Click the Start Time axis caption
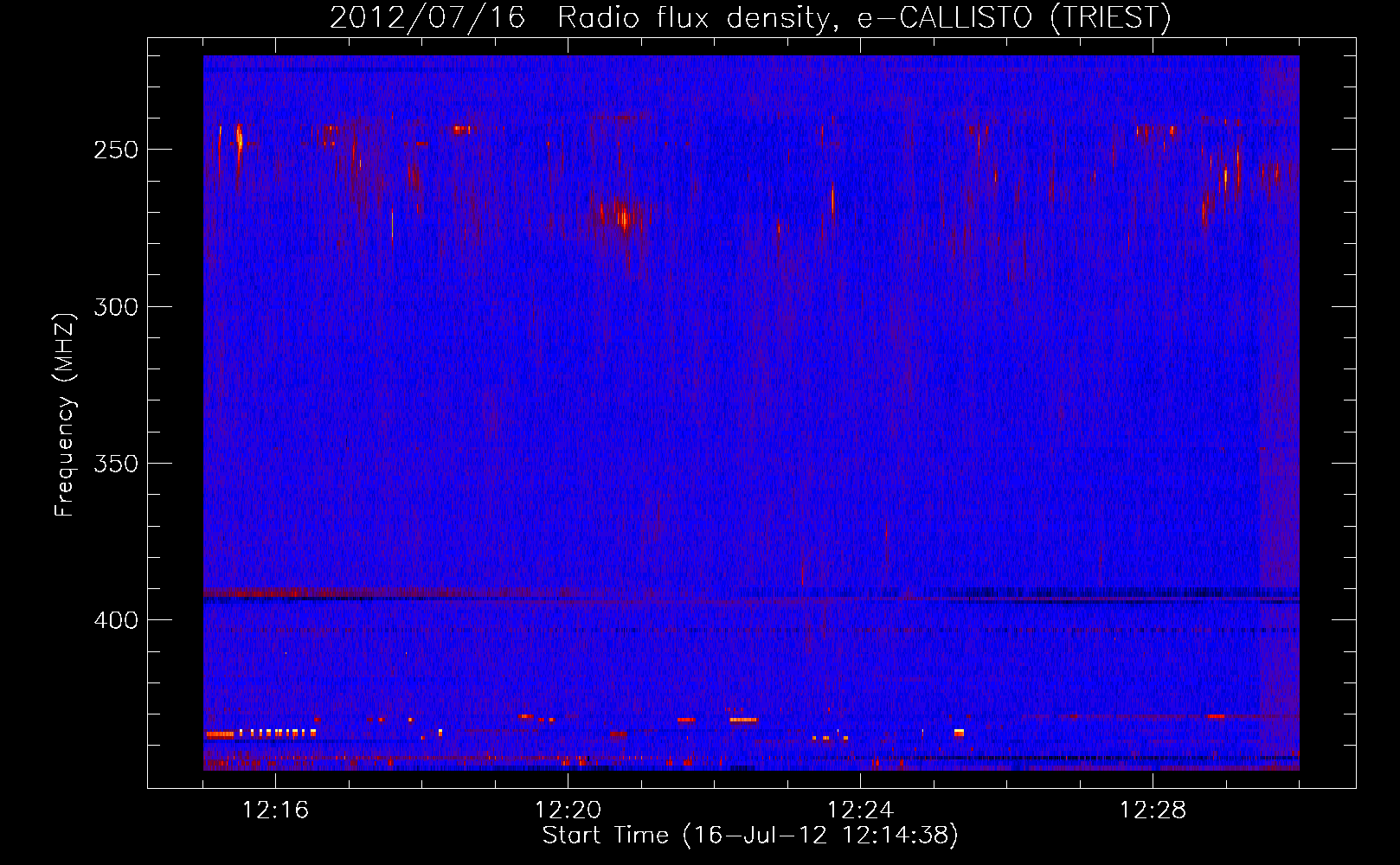 click(750, 836)
